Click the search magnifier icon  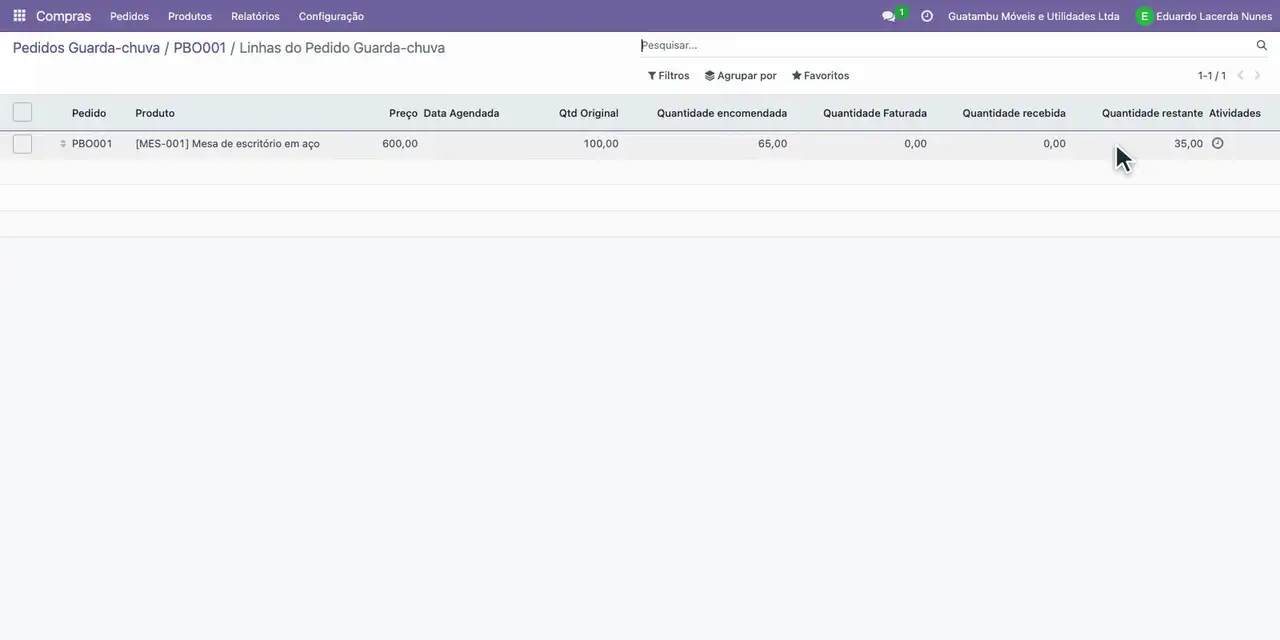pos(1262,45)
